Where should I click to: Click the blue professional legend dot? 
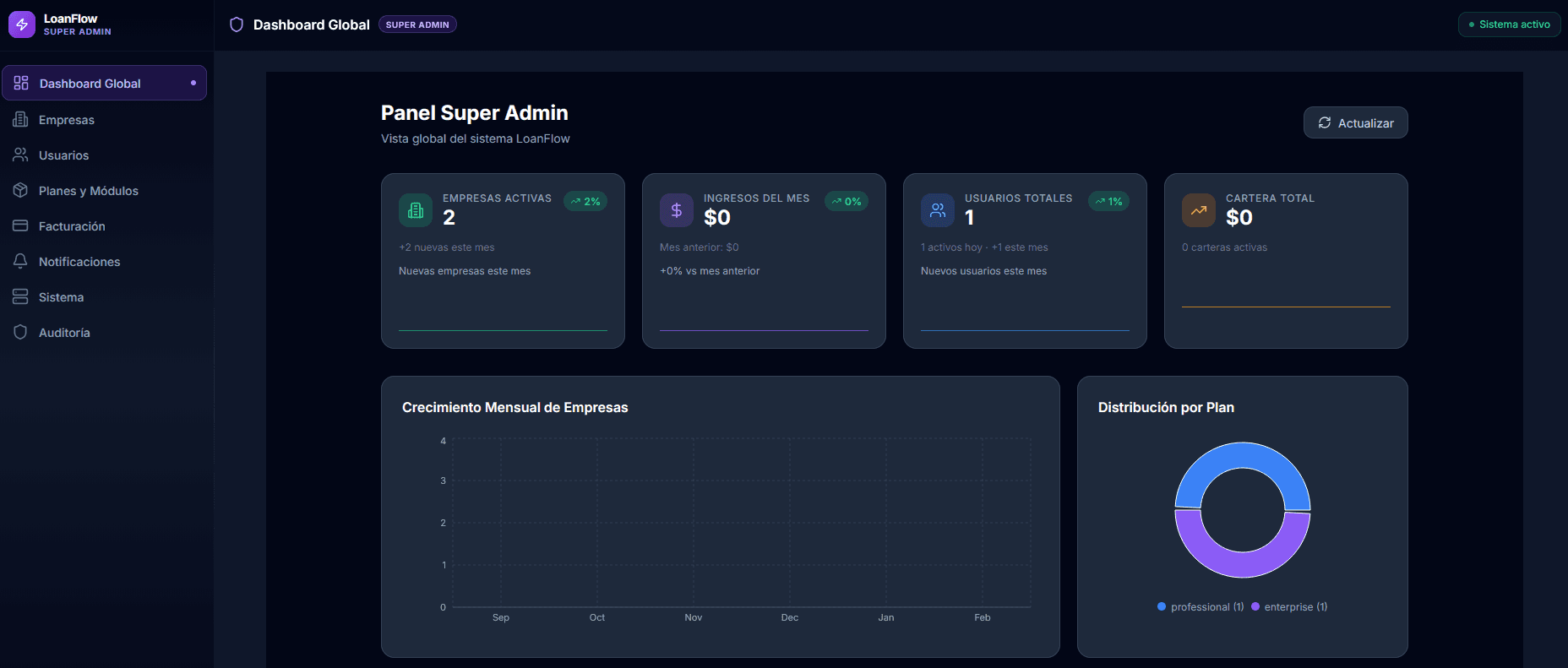point(1162,606)
